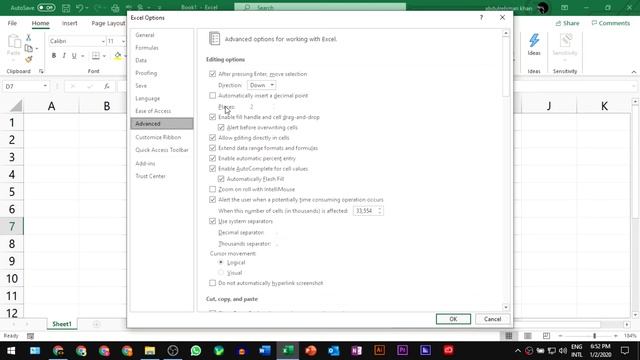Image resolution: width=640 pixels, height=360 pixels.
Task: Click the Windows Start button
Action: click(x=11, y=350)
